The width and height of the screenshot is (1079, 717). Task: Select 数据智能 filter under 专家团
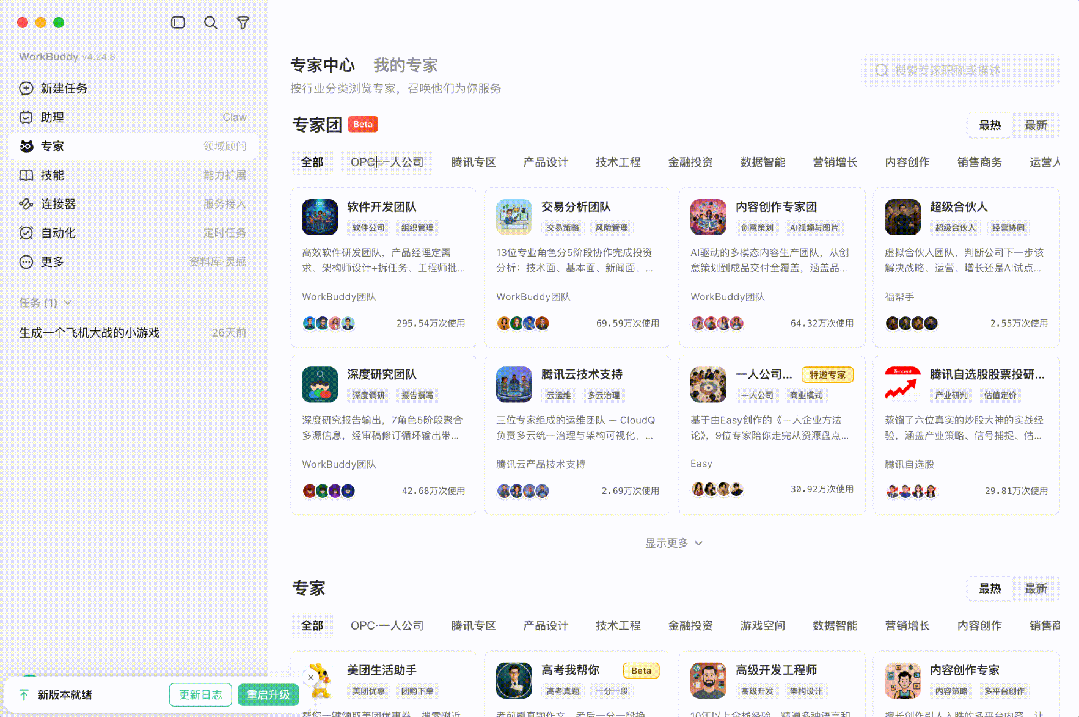[x=762, y=162]
